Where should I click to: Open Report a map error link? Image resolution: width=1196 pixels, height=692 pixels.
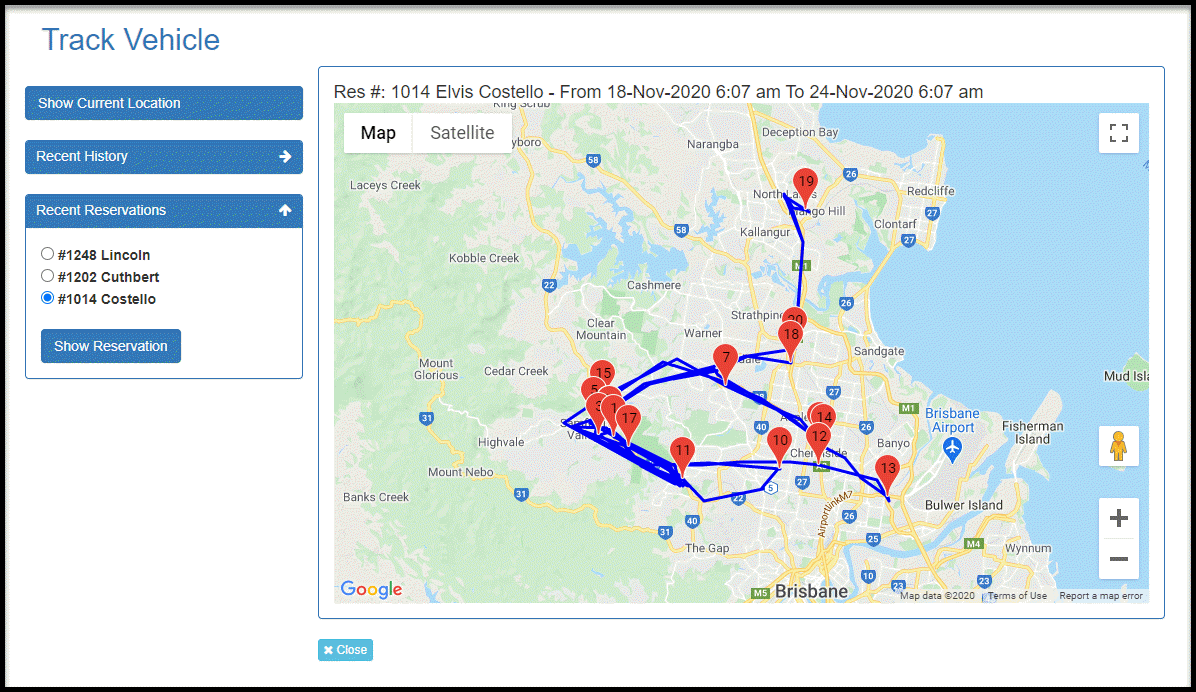point(1101,596)
